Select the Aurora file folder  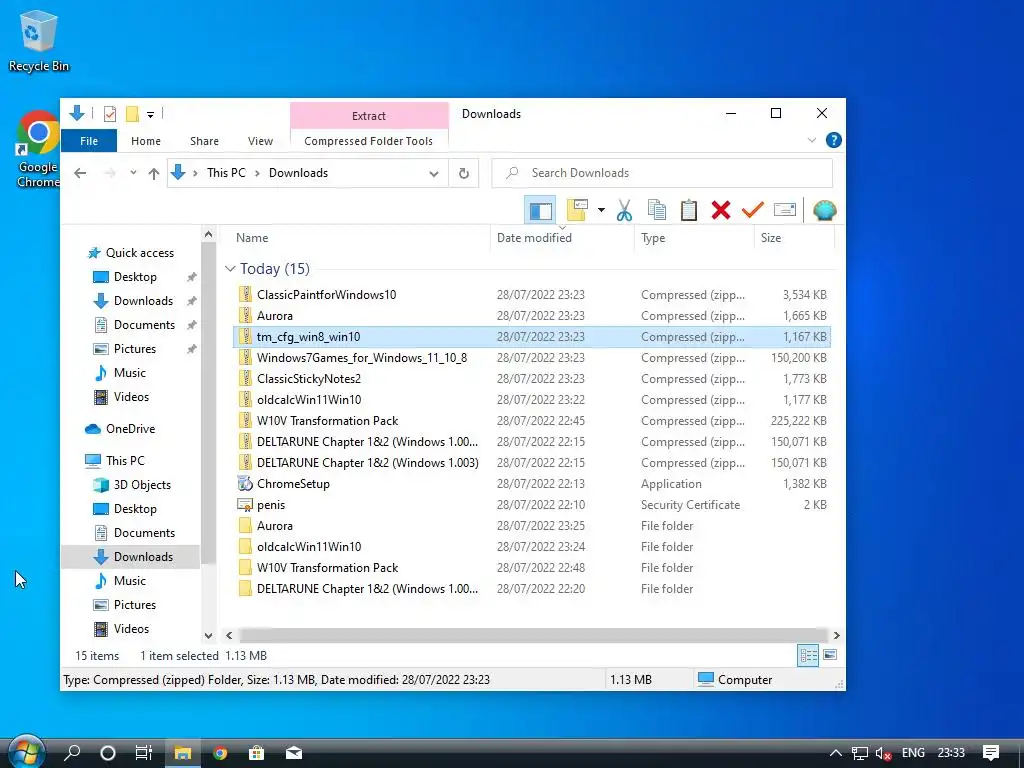pyautogui.click(x=532, y=526)
